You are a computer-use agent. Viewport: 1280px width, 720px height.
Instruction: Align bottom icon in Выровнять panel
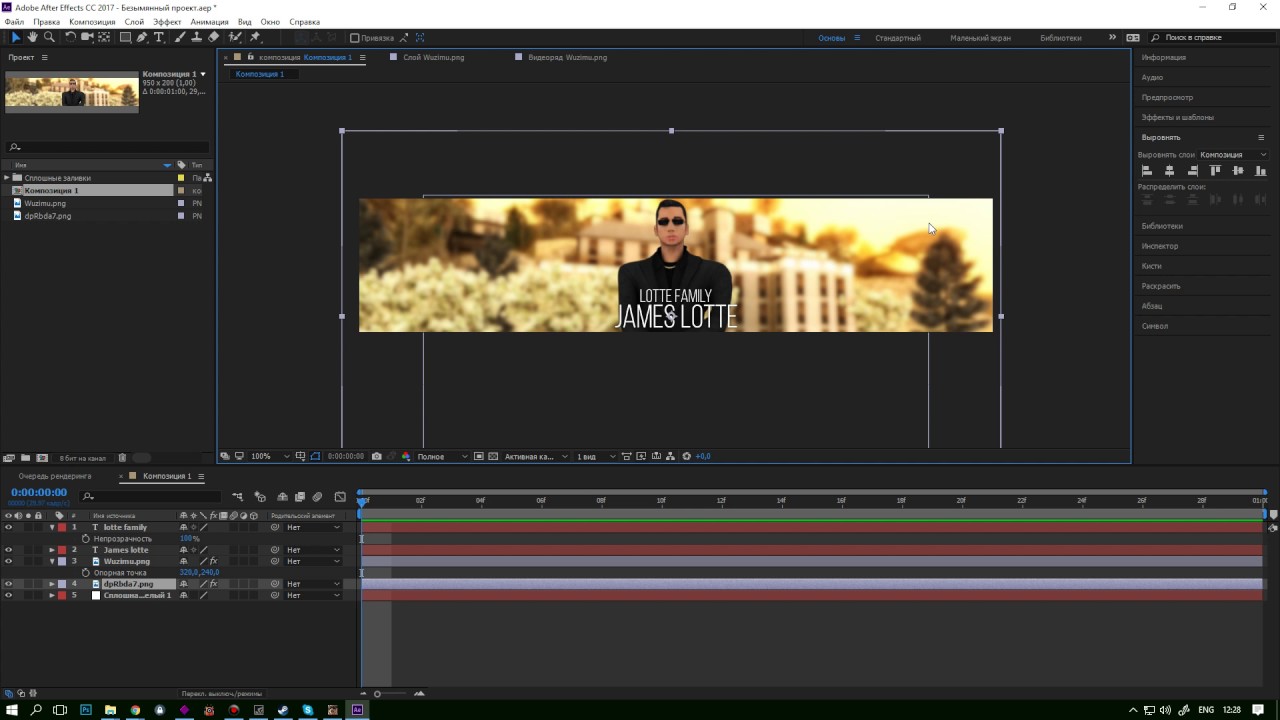(1260, 171)
